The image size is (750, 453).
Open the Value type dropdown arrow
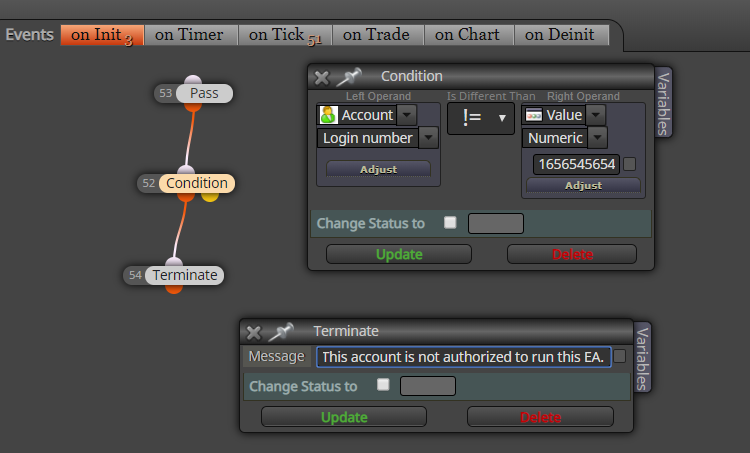(596, 115)
